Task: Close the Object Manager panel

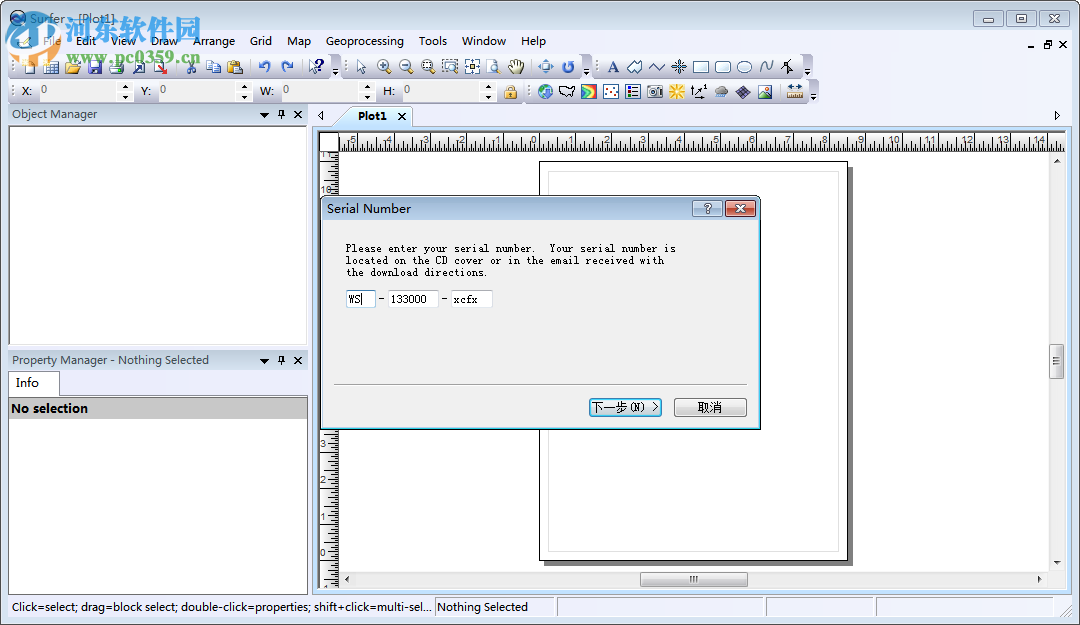Action: [298, 114]
